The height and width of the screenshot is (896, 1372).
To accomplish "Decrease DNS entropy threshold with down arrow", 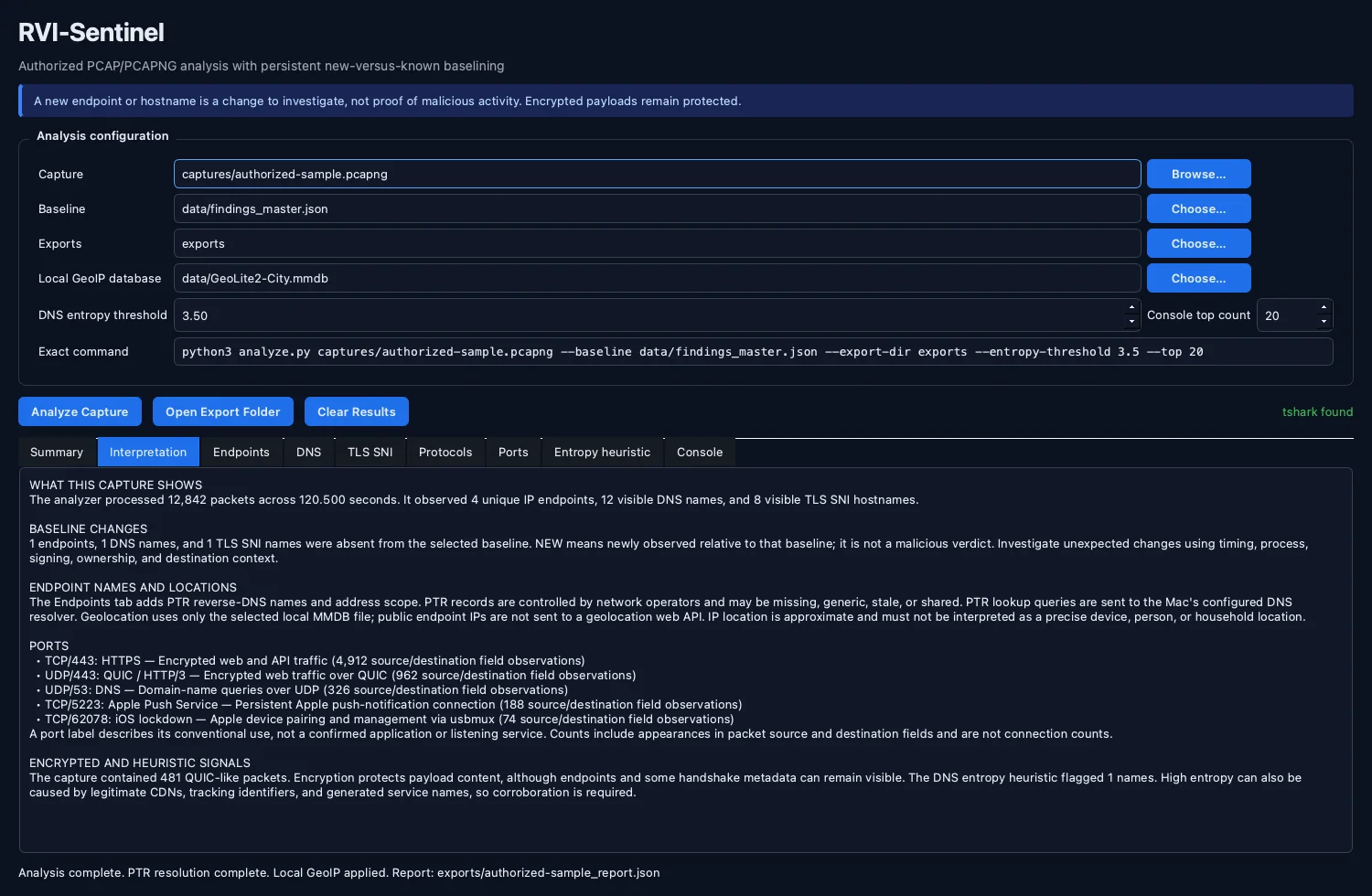I will click(x=1132, y=322).
